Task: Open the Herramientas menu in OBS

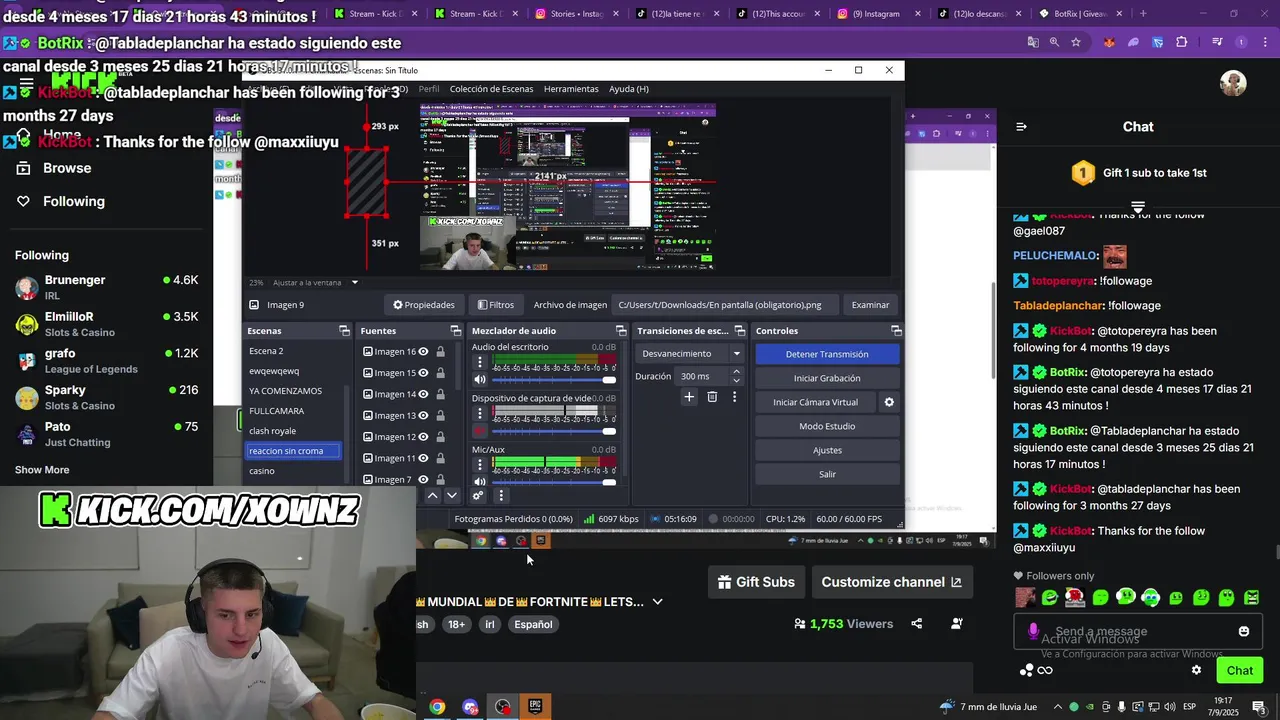Action: point(571,89)
